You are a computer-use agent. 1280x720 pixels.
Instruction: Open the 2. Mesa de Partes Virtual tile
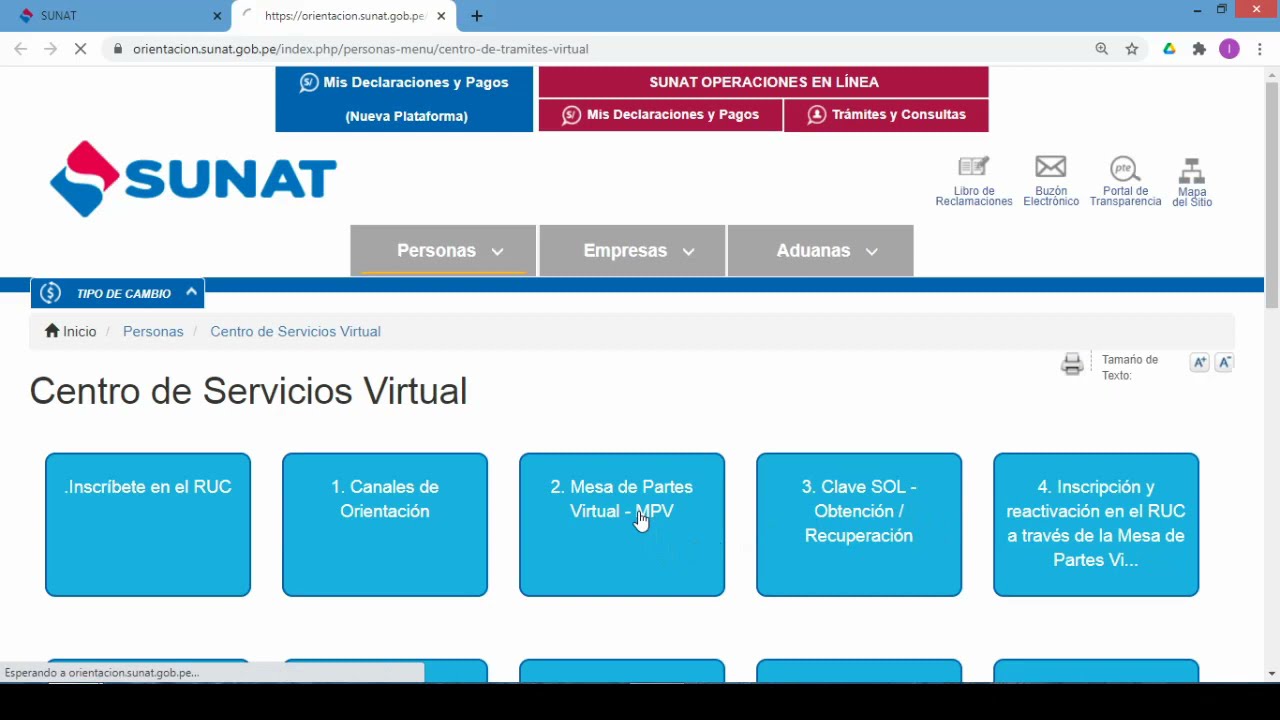[x=622, y=525]
